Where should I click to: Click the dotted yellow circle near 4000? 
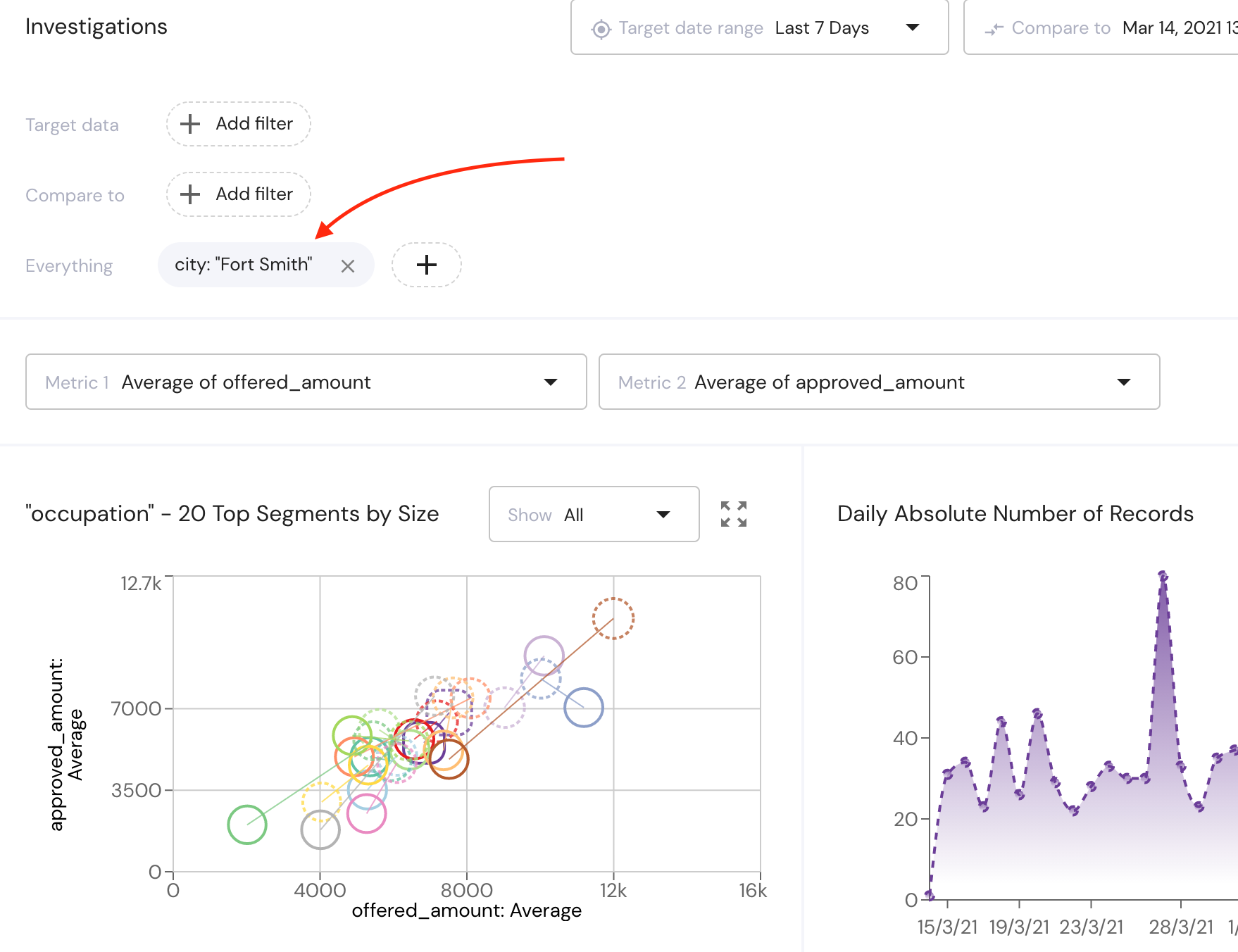[322, 801]
